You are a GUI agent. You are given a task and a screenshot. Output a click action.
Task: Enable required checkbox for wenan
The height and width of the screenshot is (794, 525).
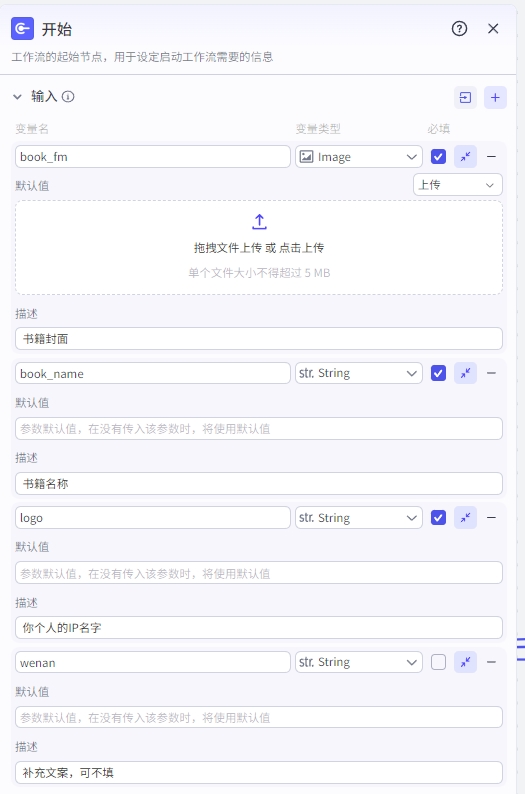coord(438,662)
